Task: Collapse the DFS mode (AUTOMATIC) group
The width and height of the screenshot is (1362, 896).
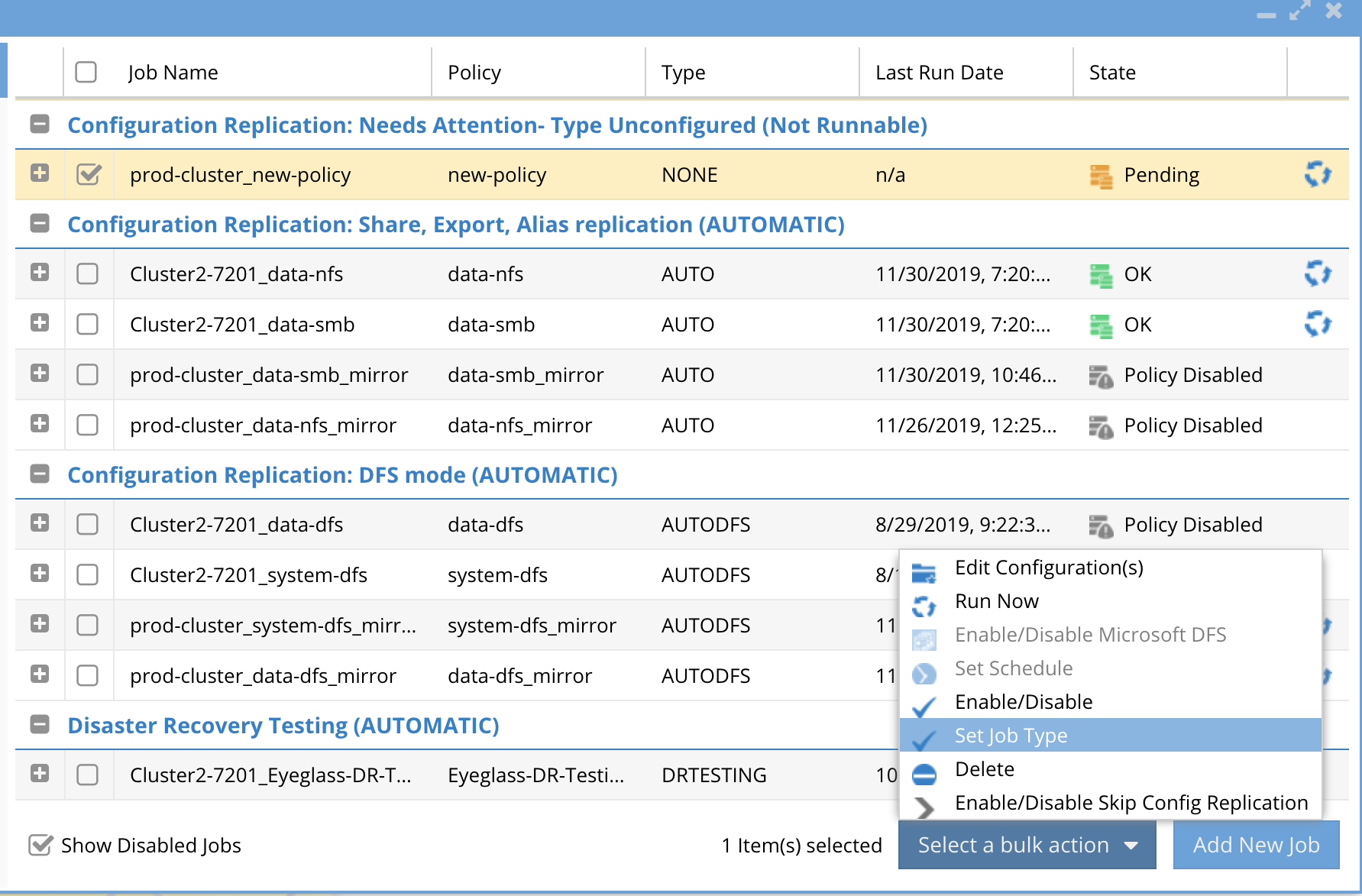Action: pyautogui.click(x=40, y=474)
